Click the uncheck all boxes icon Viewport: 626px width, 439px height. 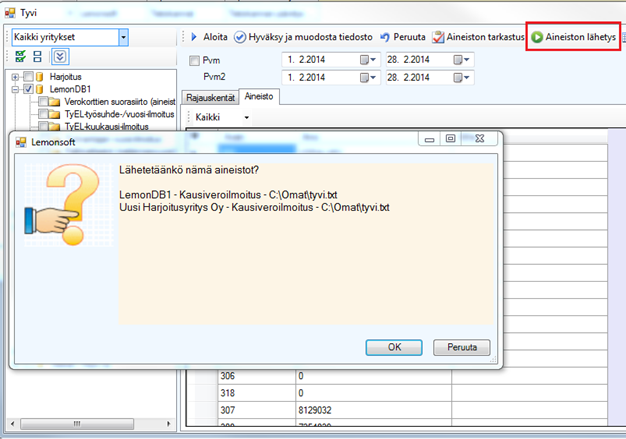tap(38, 57)
